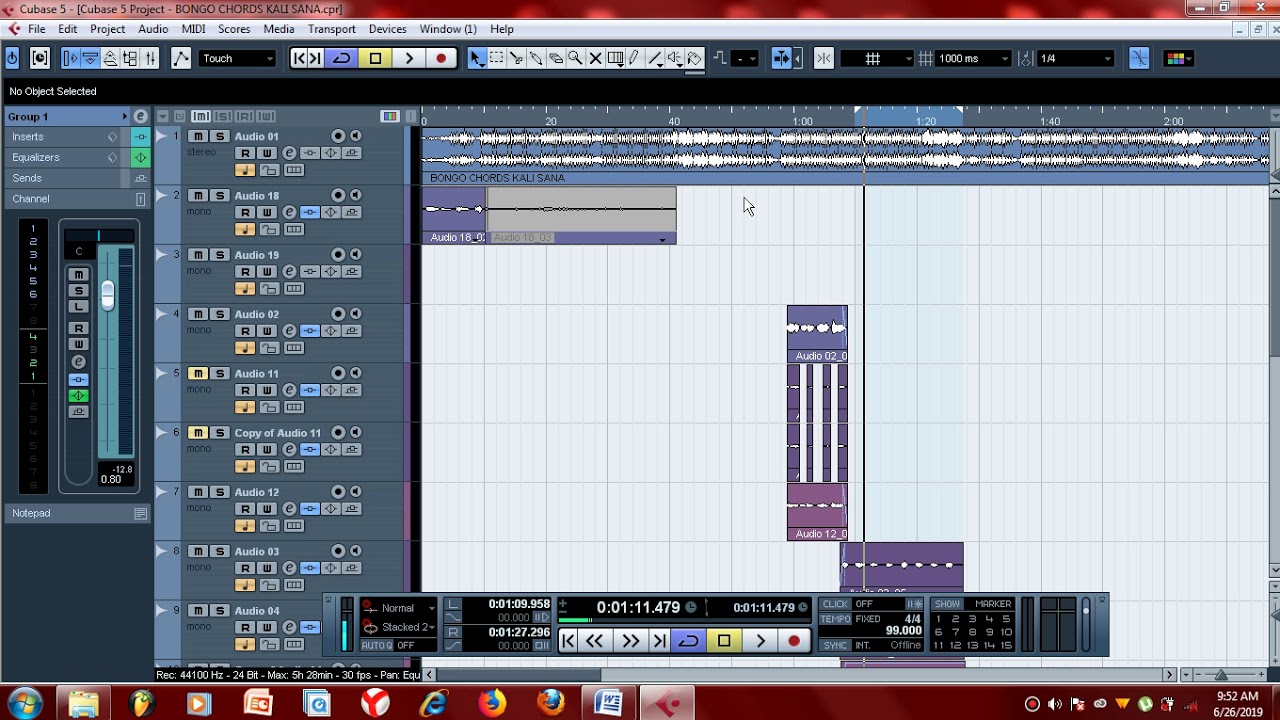Open the Audio 18 event lane dropdown arrow
The width and height of the screenshot is (1280, 720).
pyautogui.click(x=662, y=239)
